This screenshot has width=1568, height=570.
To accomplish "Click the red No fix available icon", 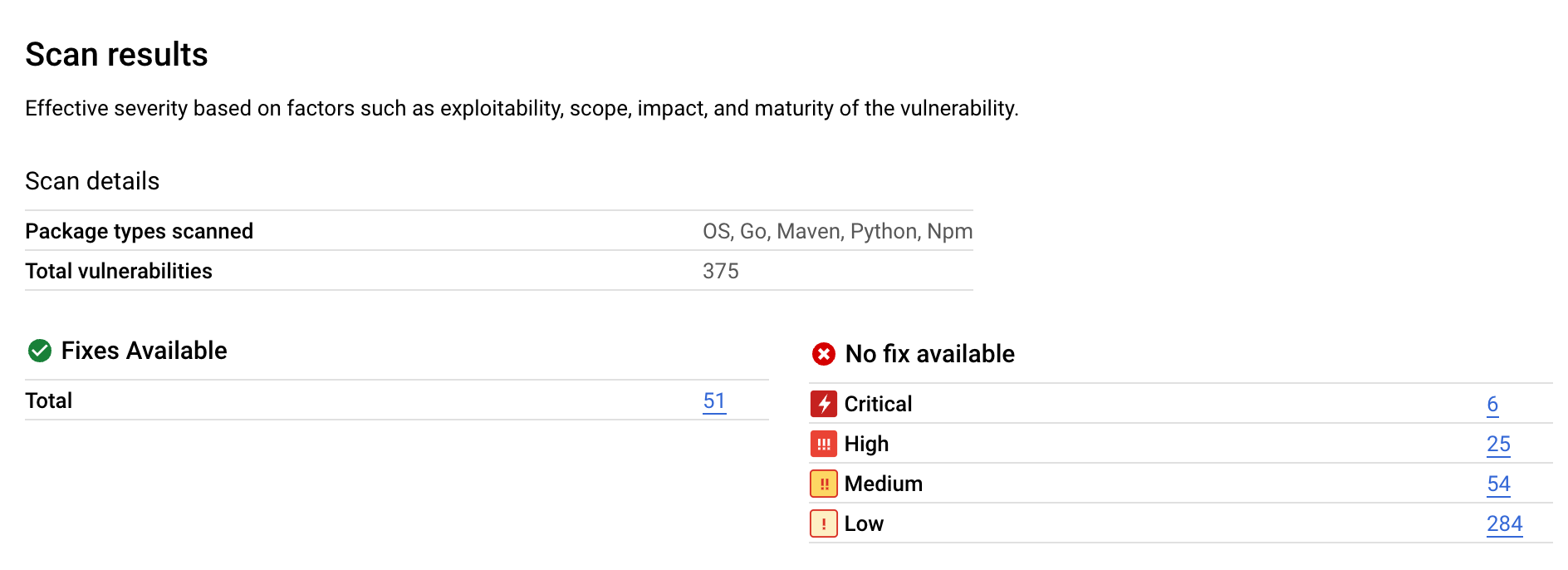I will pos(823,354).
